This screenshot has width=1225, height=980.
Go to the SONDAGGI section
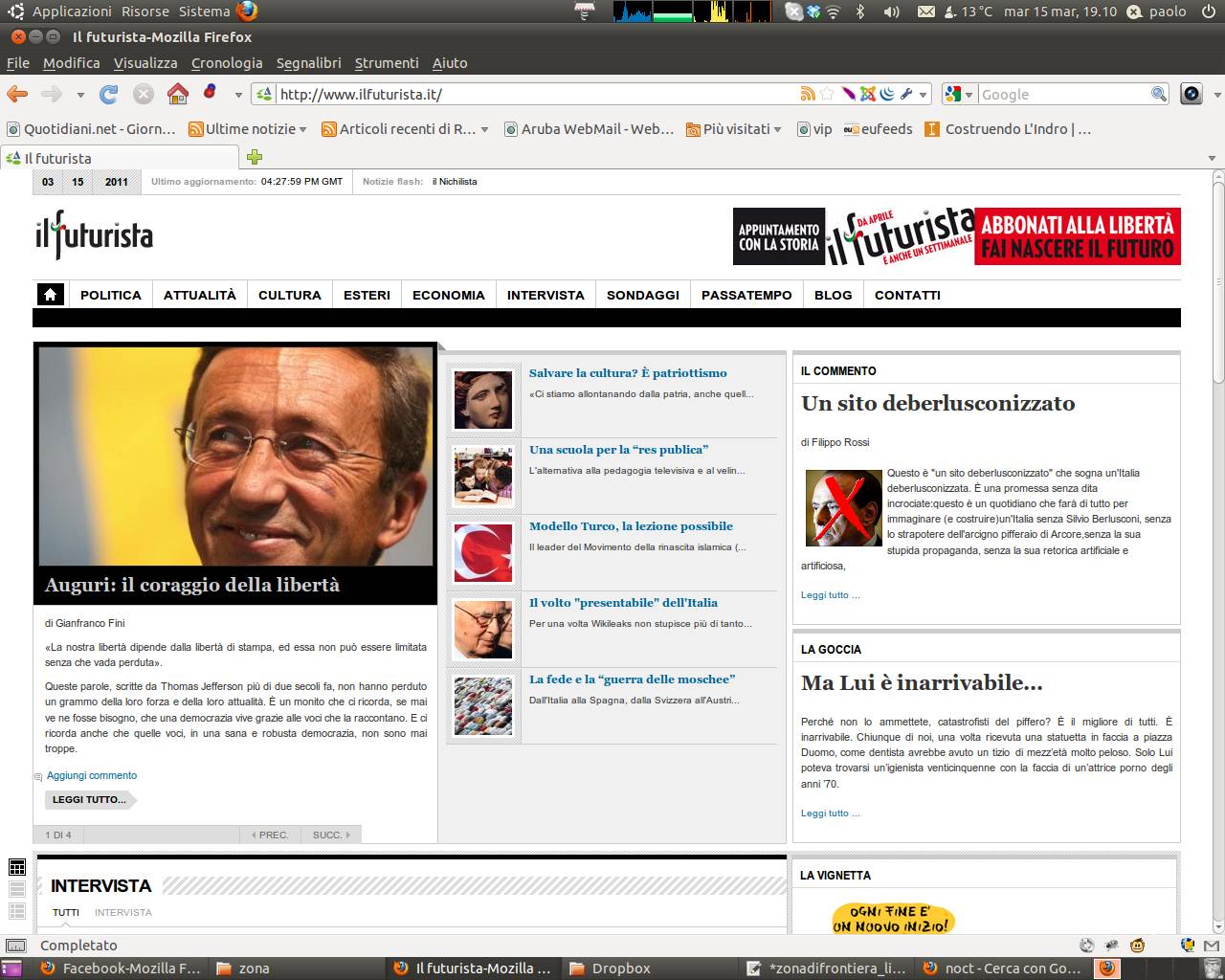click(x=643, y=295)
